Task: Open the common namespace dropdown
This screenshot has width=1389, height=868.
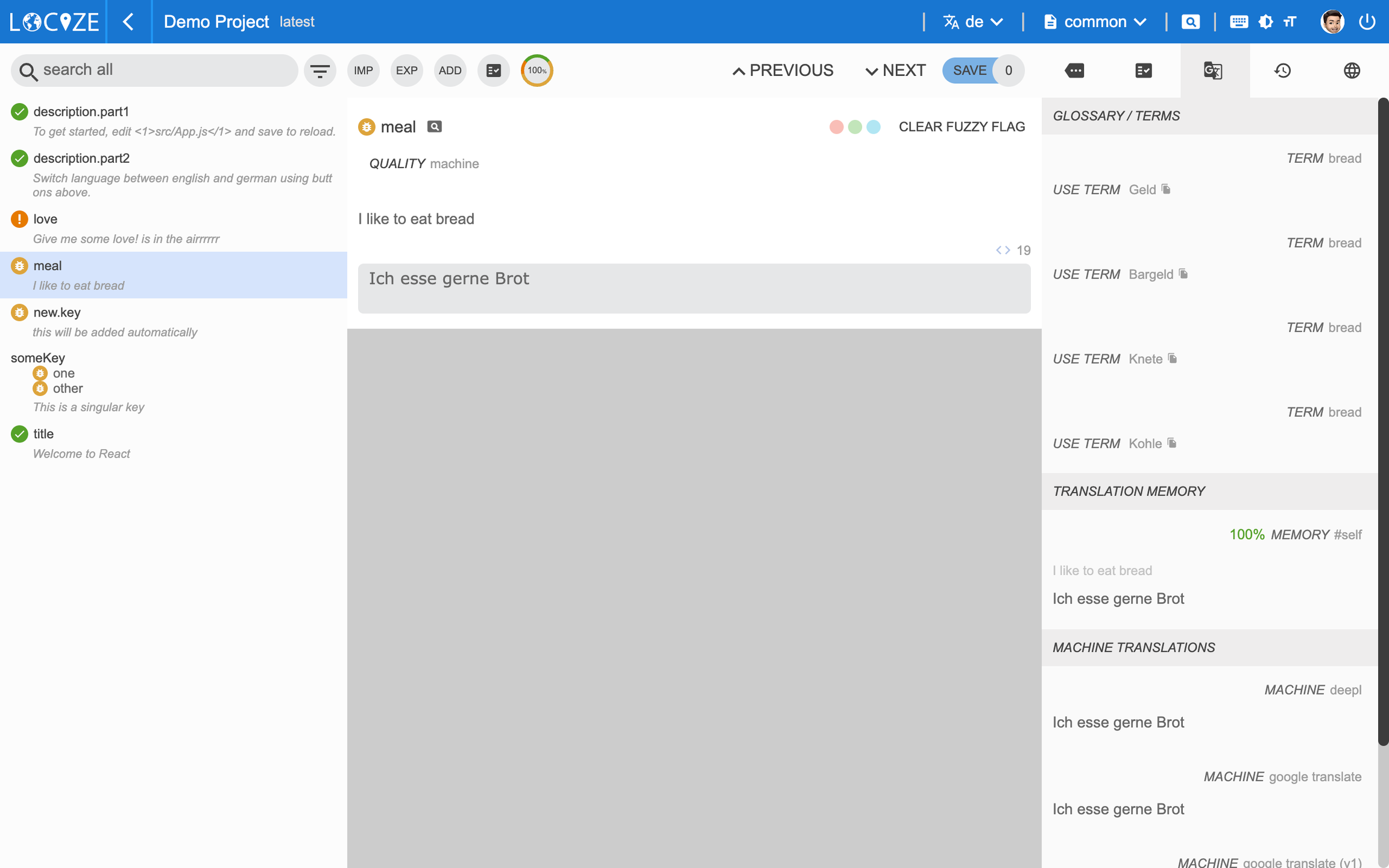Action: (x=1095, y=22)
